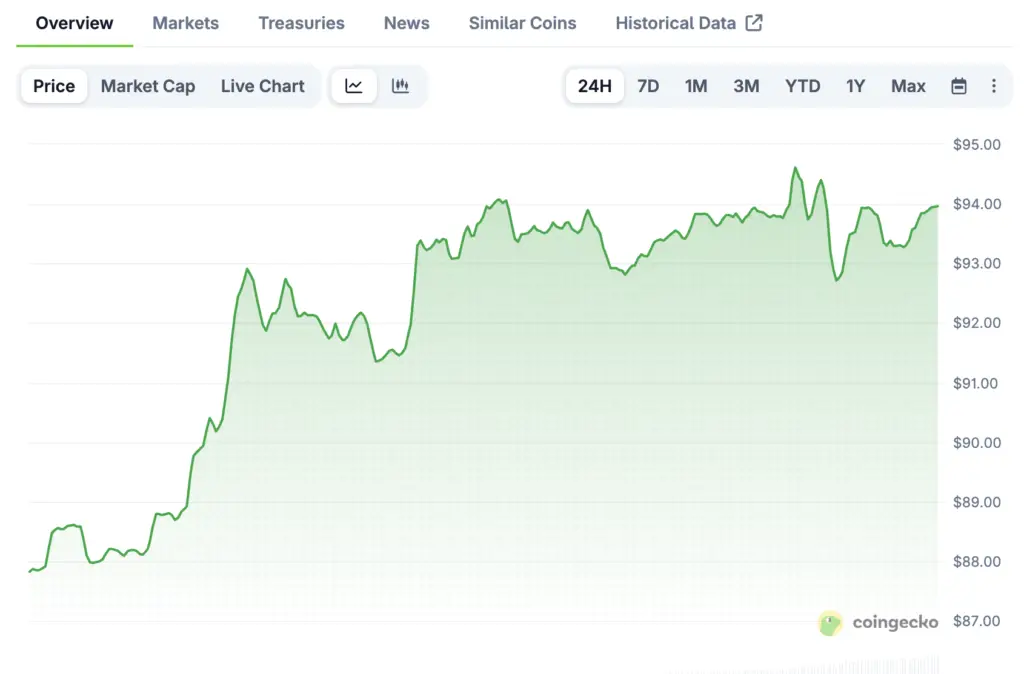This screenshot has height=674, width=1024.
Task: Switch chart to Market Cap
Action: (x=148, y=86)
